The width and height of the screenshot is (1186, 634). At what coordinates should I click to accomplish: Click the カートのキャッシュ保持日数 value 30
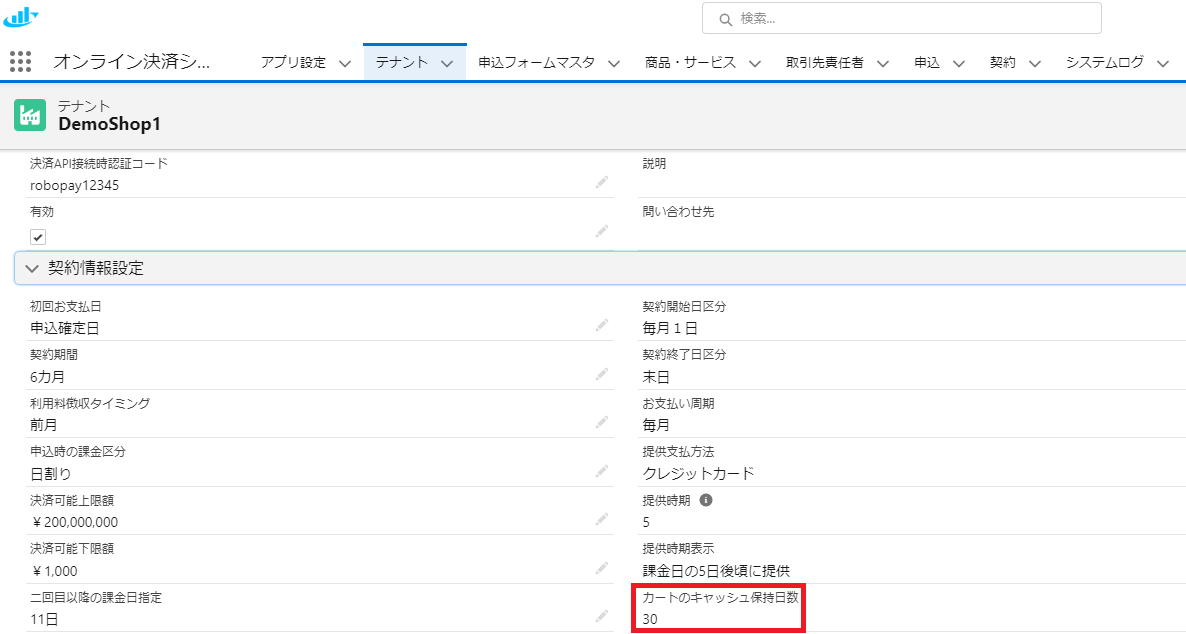(650, 619)
